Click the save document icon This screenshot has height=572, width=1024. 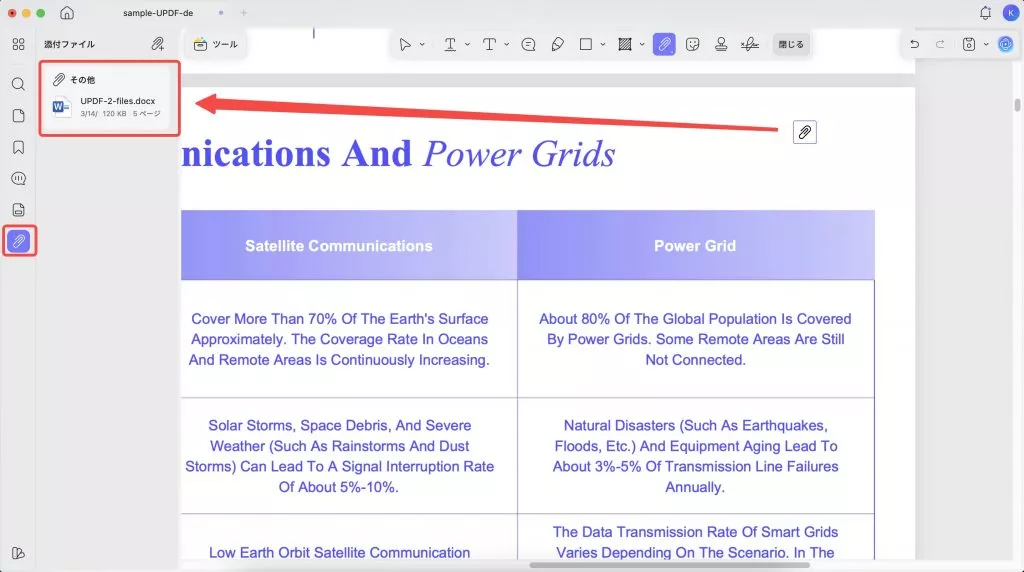coord(969,44)
